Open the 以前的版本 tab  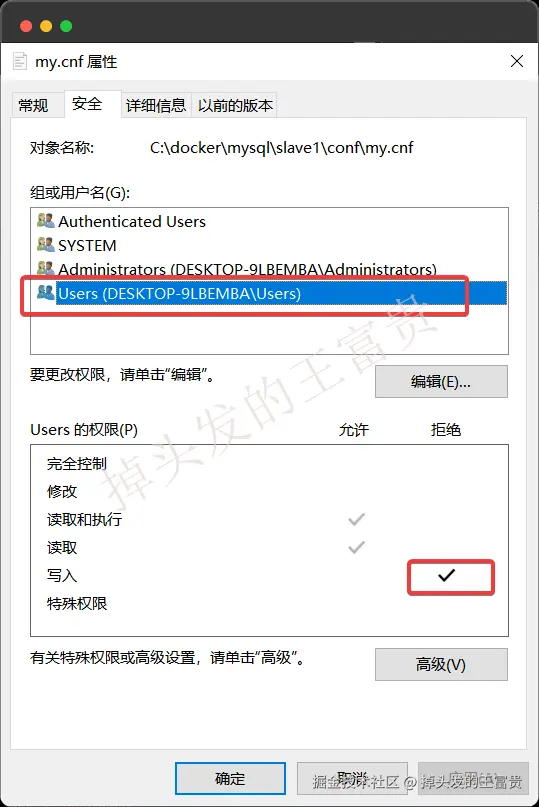click(235, 105)
